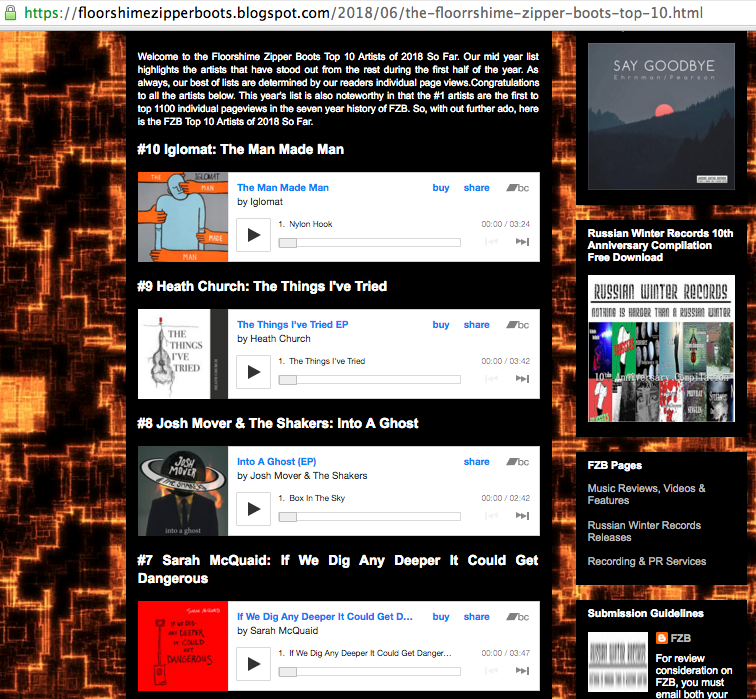Play Box In The Sky track
This screenshot has height=699, width=756.
click(x=253, y=509)
